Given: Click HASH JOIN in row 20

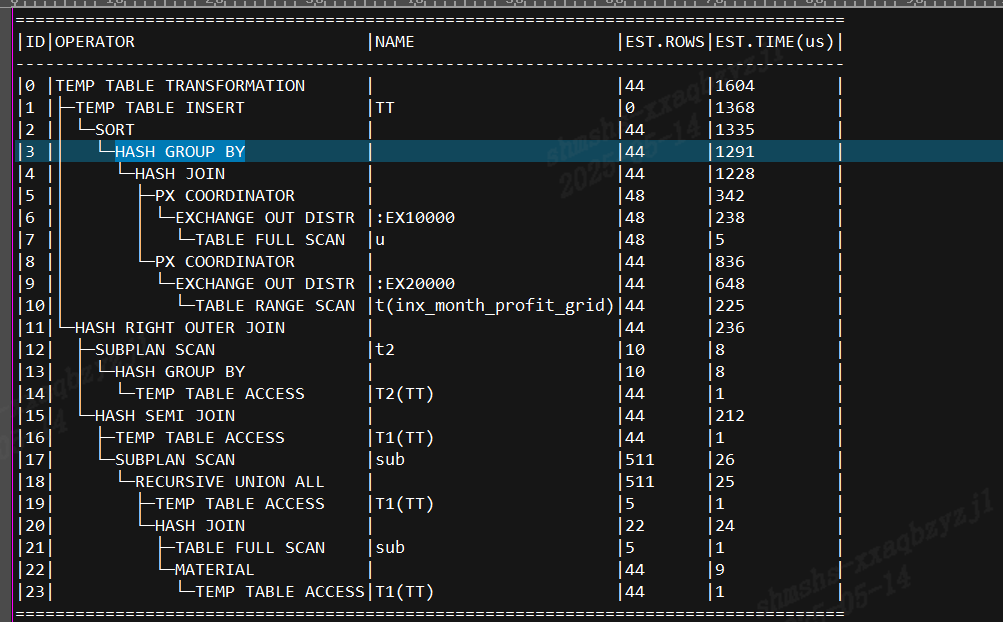Looking at the screenshot, I should [200, 525].
